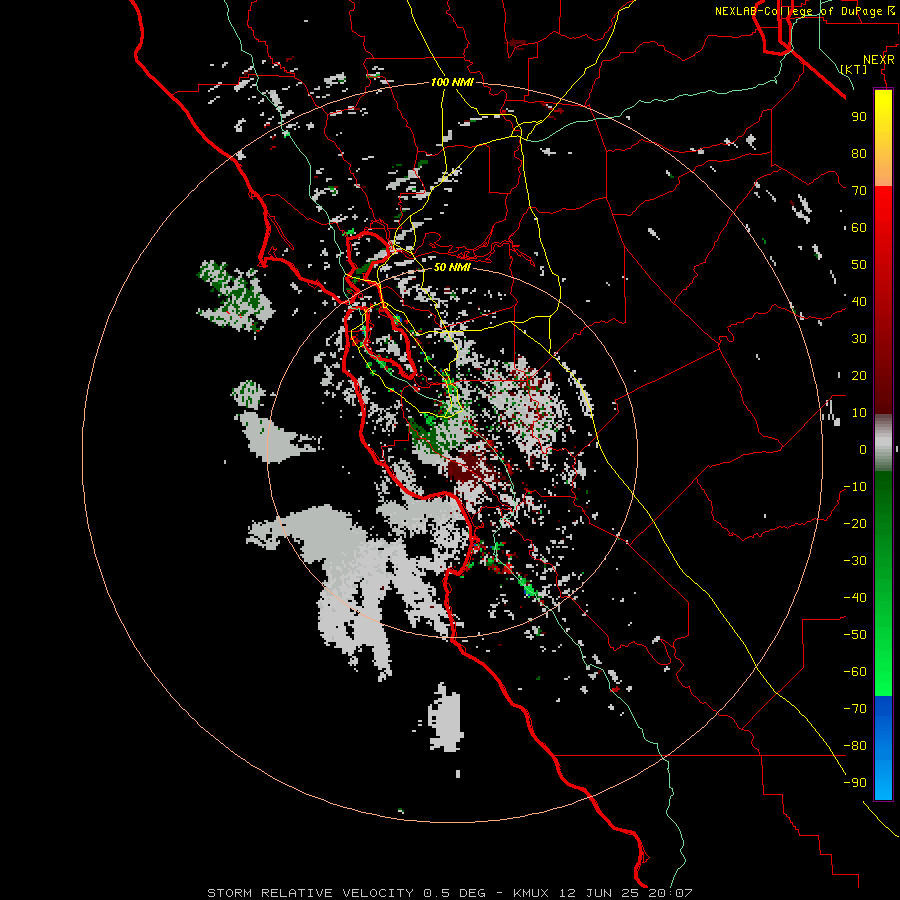Pick the gray zero-velocity band of the color bar
This screenshot has width=900, height=900.
point(883,443)
